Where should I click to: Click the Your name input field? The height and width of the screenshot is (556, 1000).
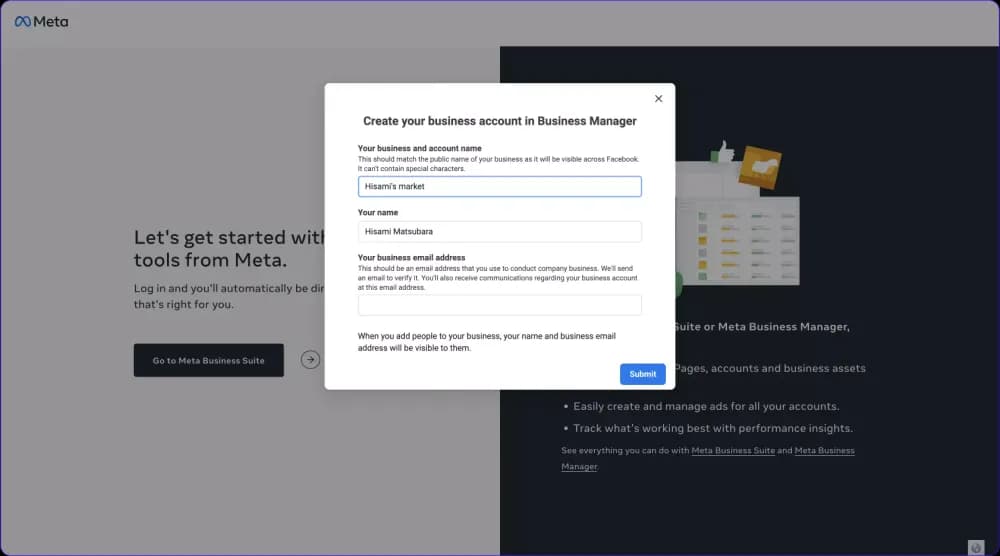(500, 232)
